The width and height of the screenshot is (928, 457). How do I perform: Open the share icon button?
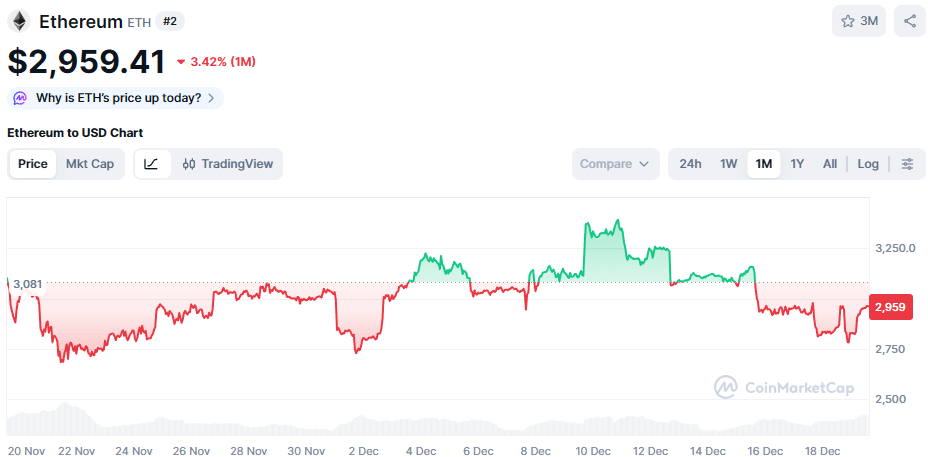[x=910, y=21]
